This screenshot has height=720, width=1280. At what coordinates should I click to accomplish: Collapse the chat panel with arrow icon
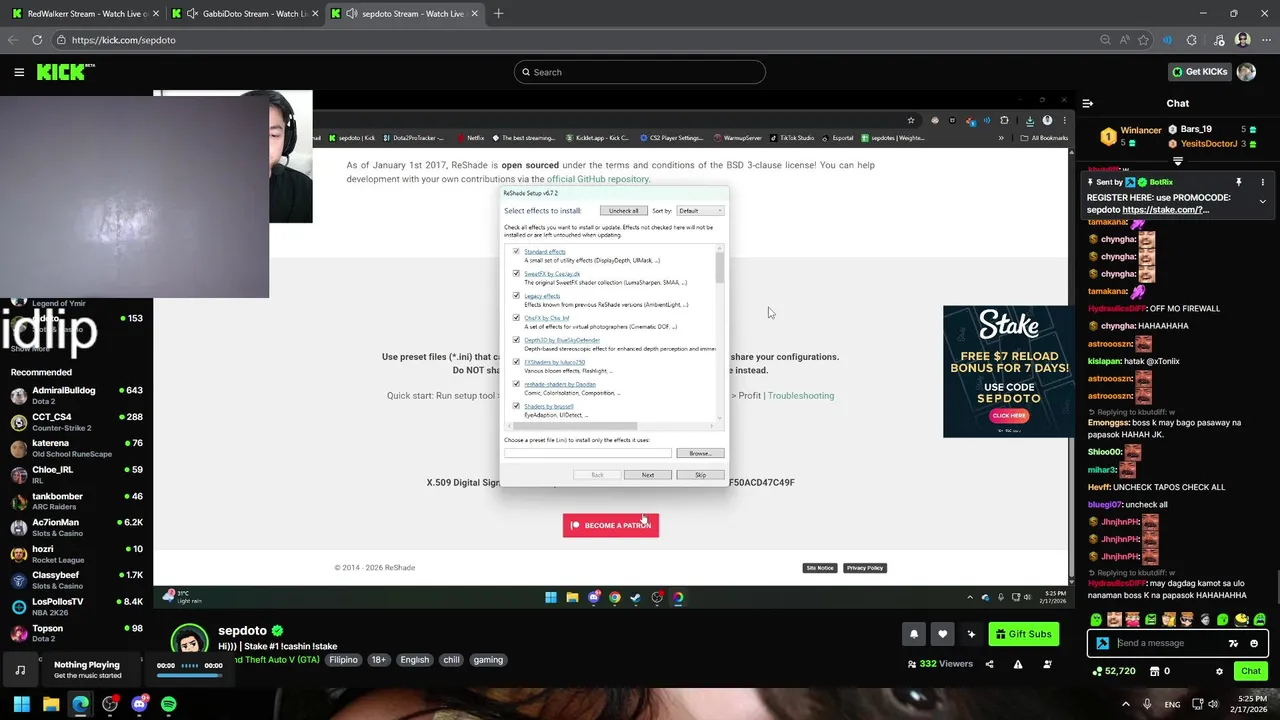(x=1088, y=103)
